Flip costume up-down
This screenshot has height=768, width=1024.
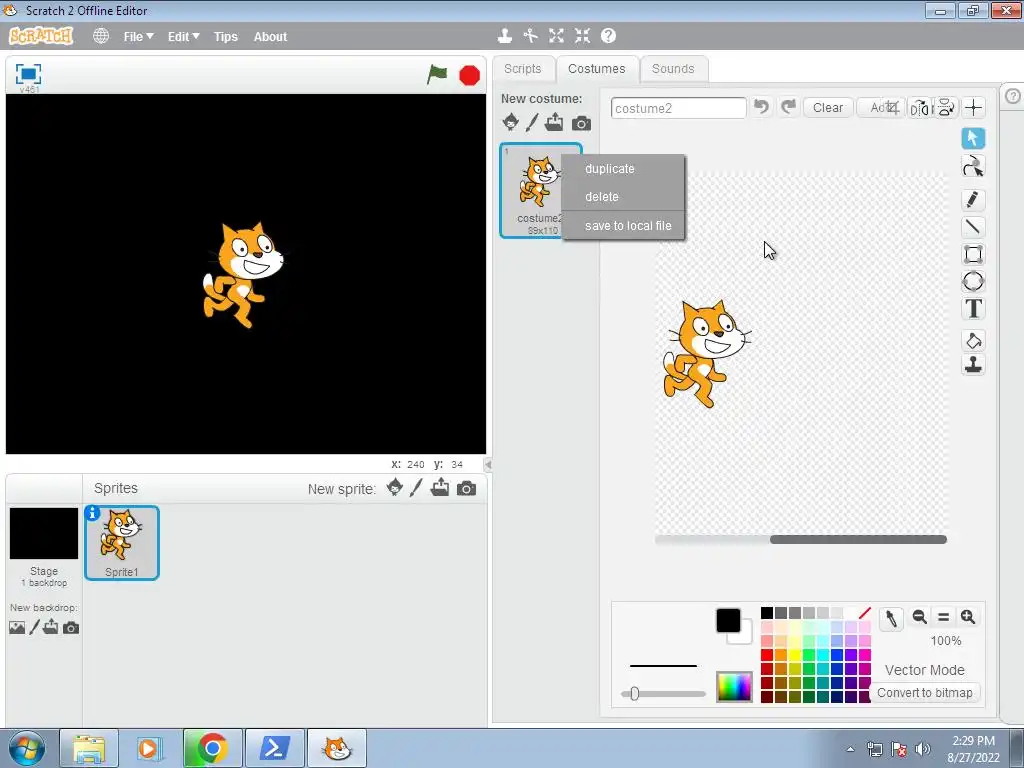tap(946, 108)
